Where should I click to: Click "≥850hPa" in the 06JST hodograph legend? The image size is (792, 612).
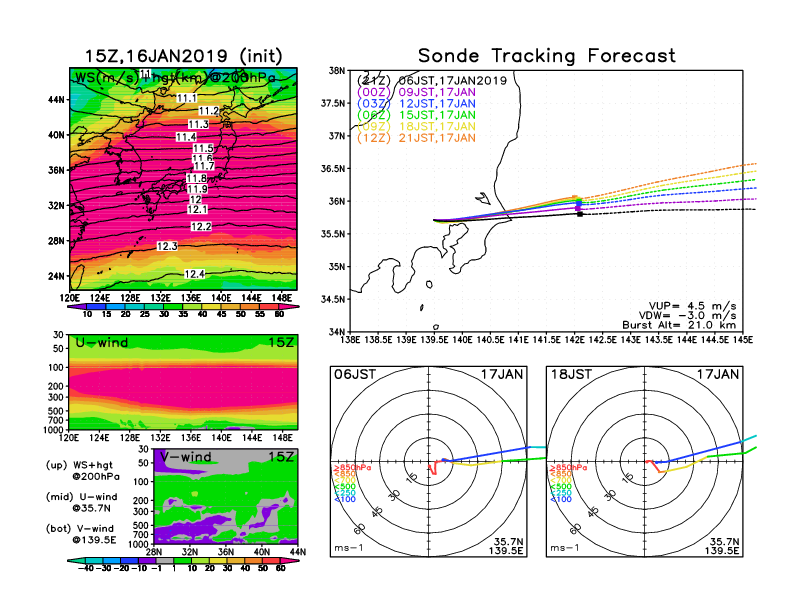[x=352, y=468]
